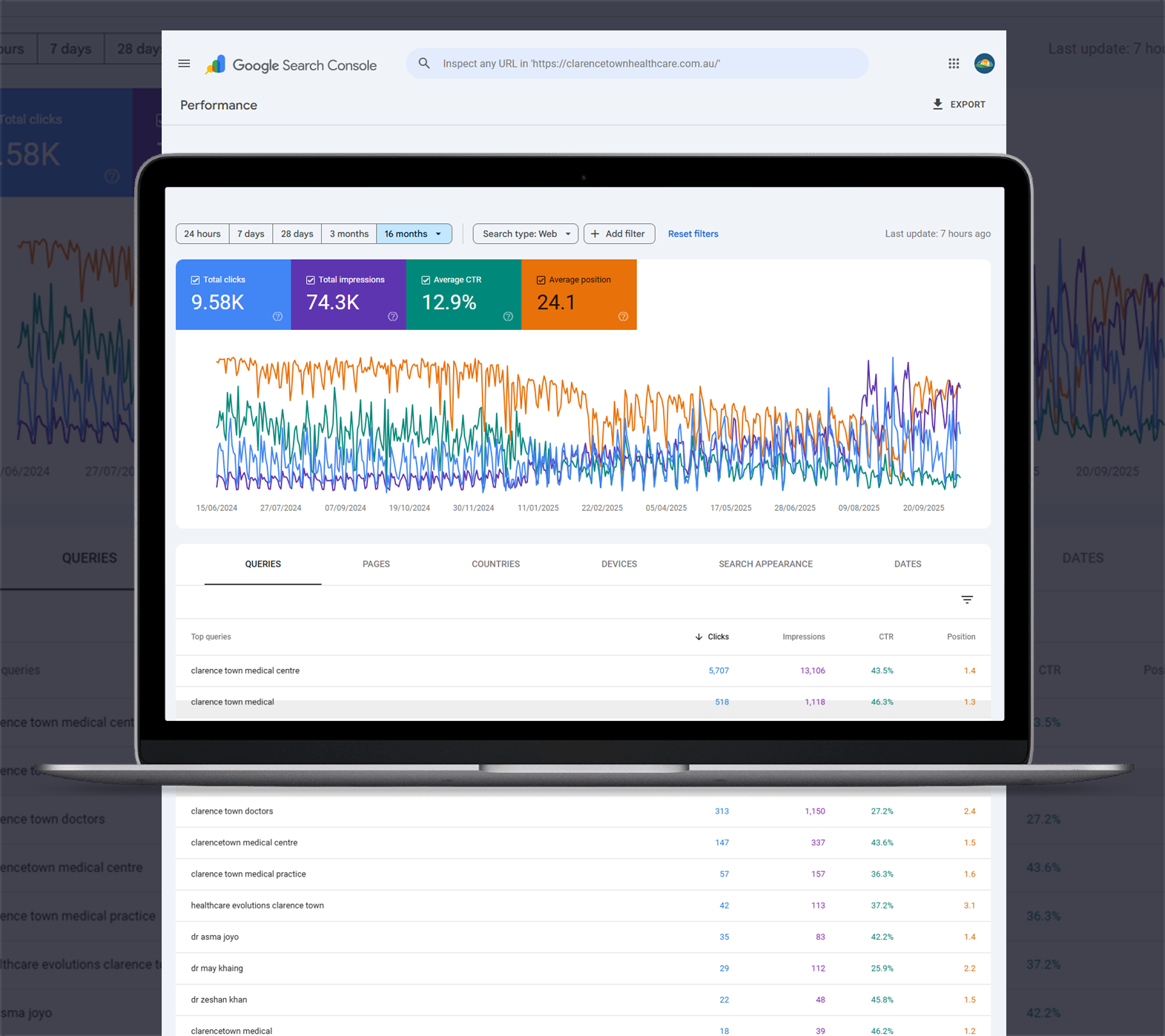The image size is (1165, 1036).
Task: Click the 15/06/2024 chart date label
Action: click(217, 508)
